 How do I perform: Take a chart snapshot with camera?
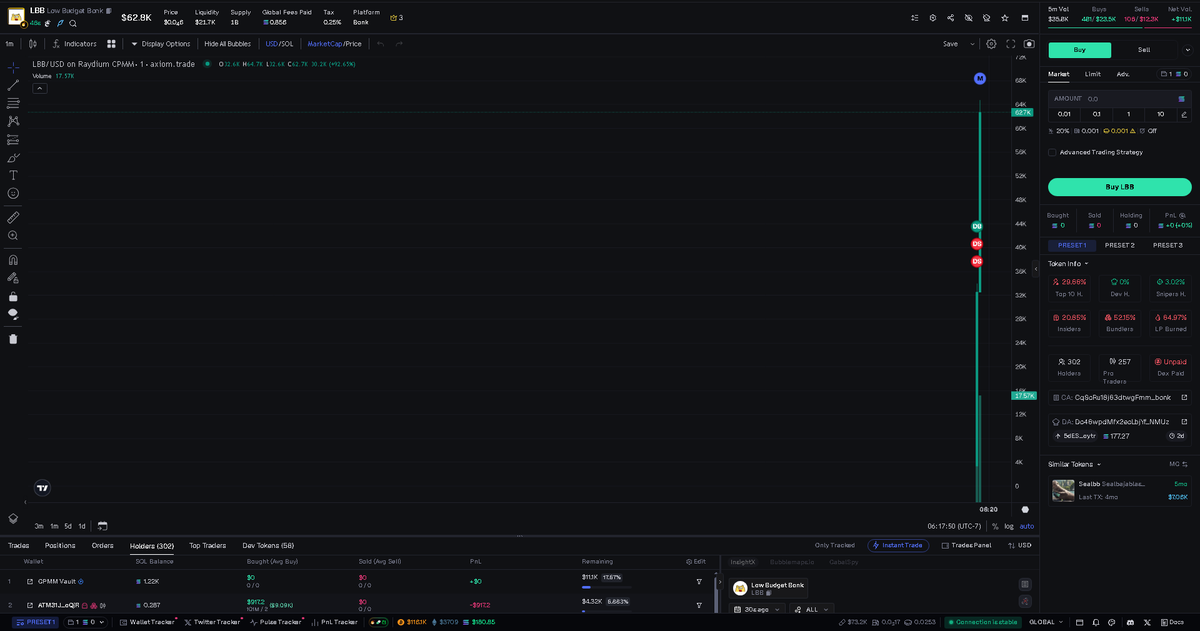(x=1029, y=44)
